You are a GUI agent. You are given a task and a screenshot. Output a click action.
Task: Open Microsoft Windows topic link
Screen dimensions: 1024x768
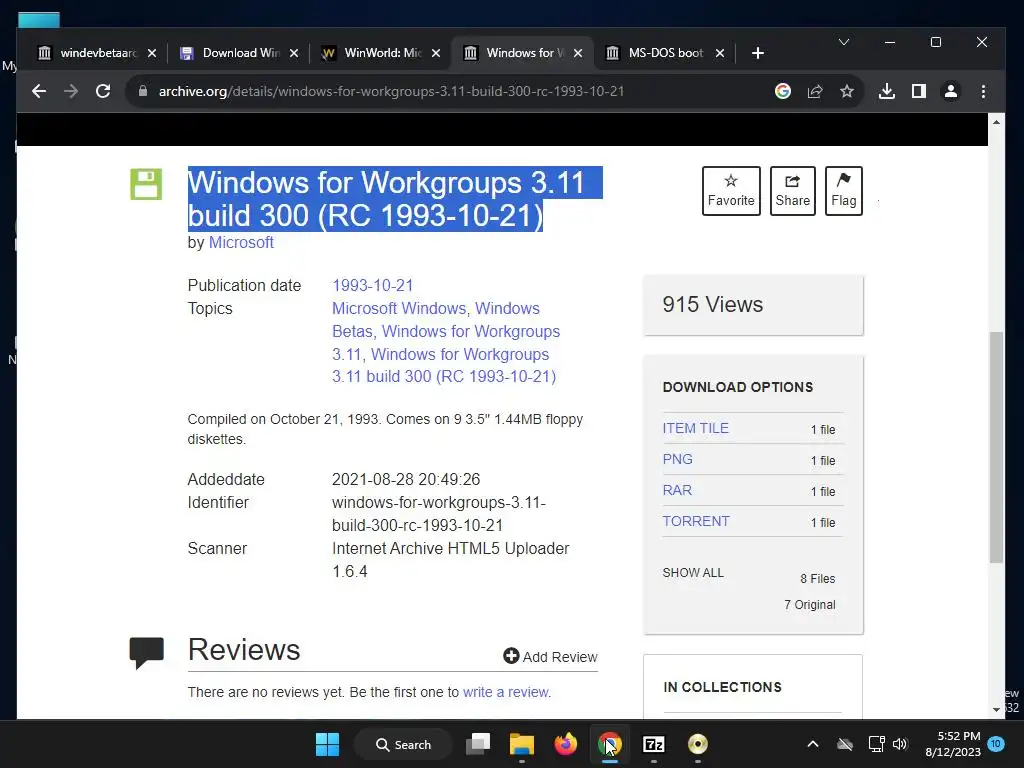[x=399, y=308]
